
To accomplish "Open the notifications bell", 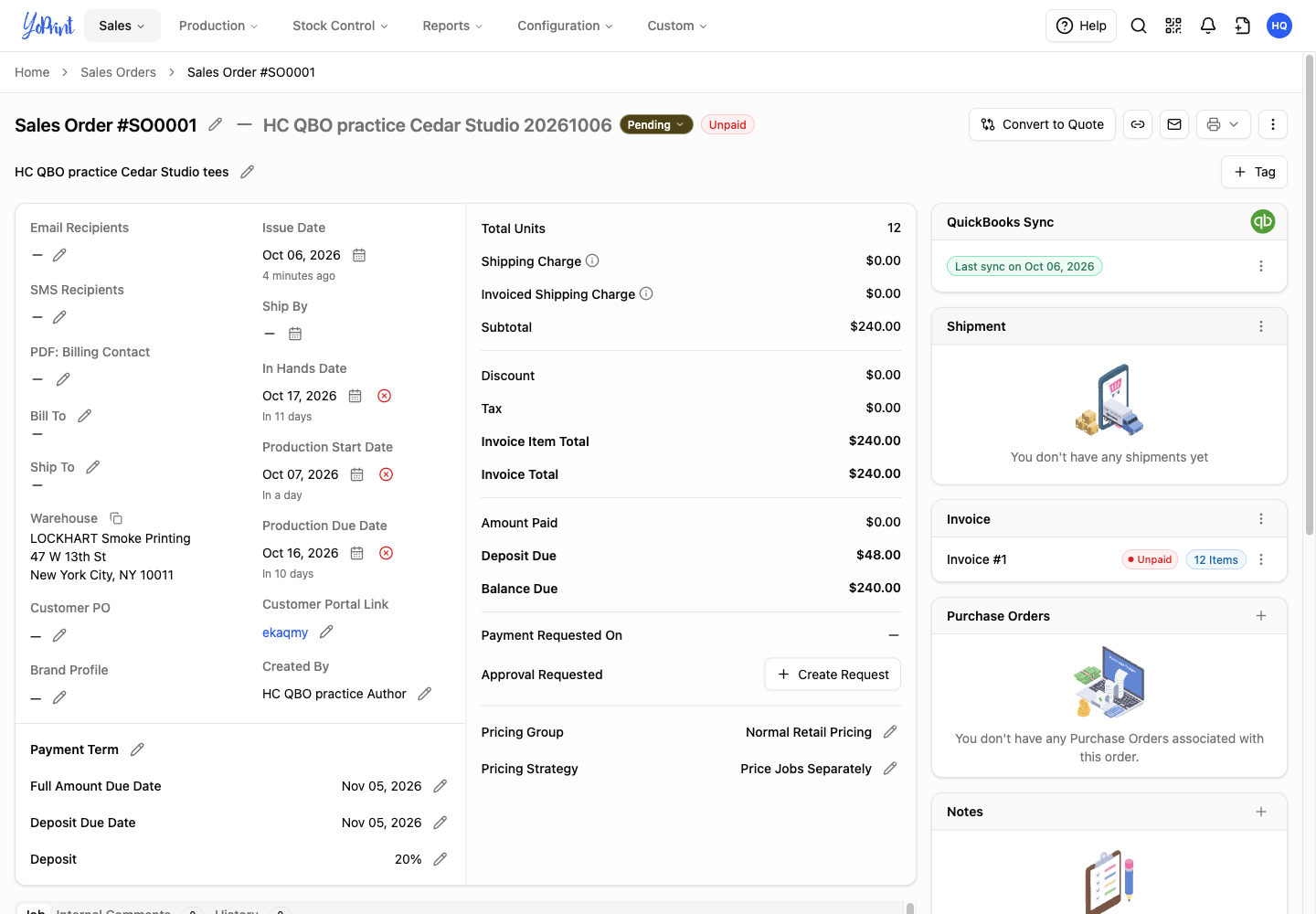I will point(1208,26).
